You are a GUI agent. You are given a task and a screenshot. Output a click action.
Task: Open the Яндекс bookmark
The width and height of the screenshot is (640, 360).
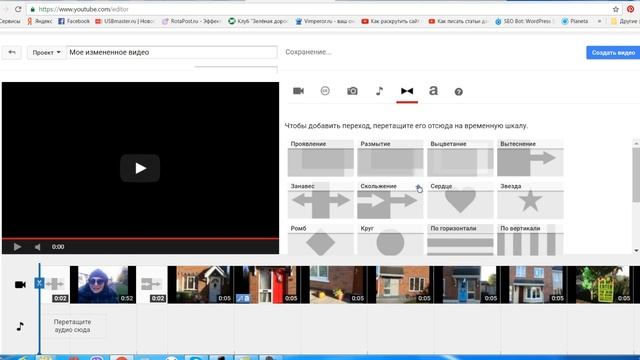tap(40, 21)
